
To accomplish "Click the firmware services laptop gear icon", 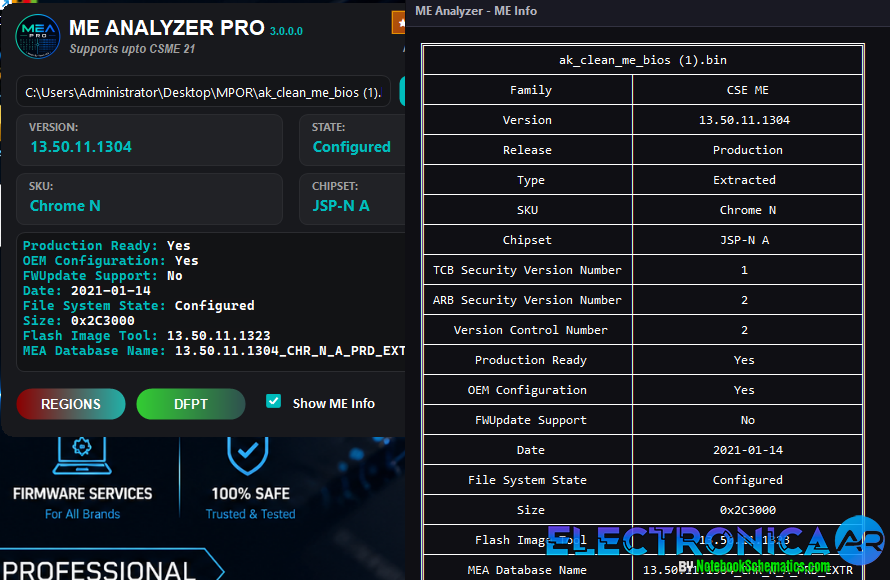I will point(82,455).
